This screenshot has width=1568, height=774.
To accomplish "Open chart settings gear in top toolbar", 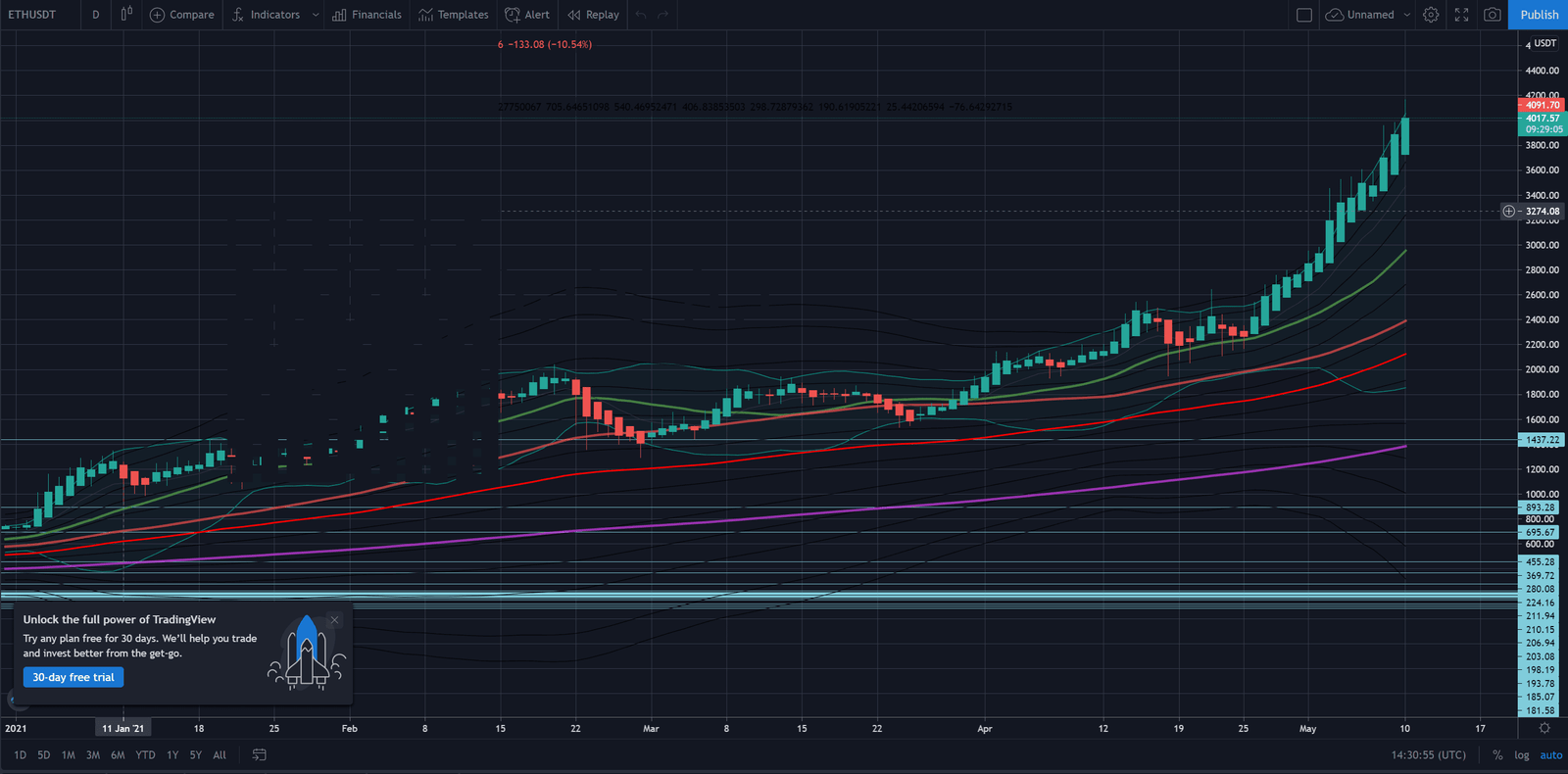I will (x=1431, y=15).
